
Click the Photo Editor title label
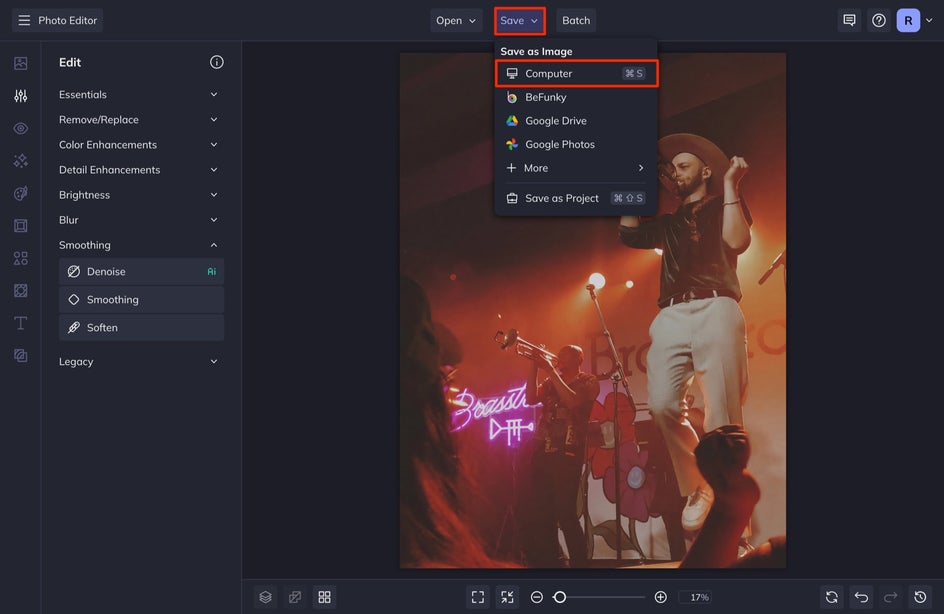coord(67,20)
